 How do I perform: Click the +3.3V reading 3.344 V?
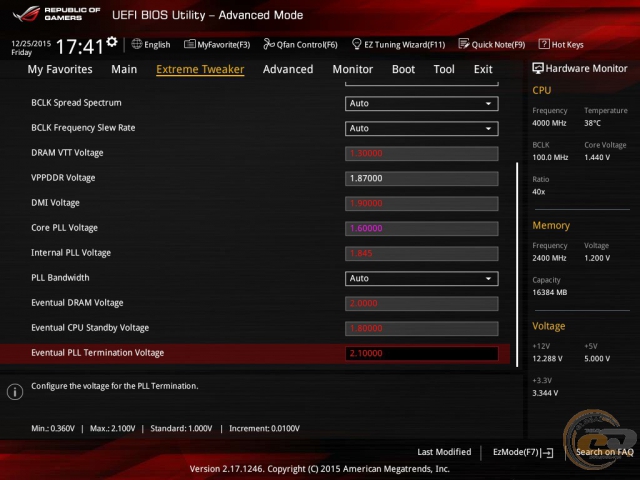[x=545, y=393]
